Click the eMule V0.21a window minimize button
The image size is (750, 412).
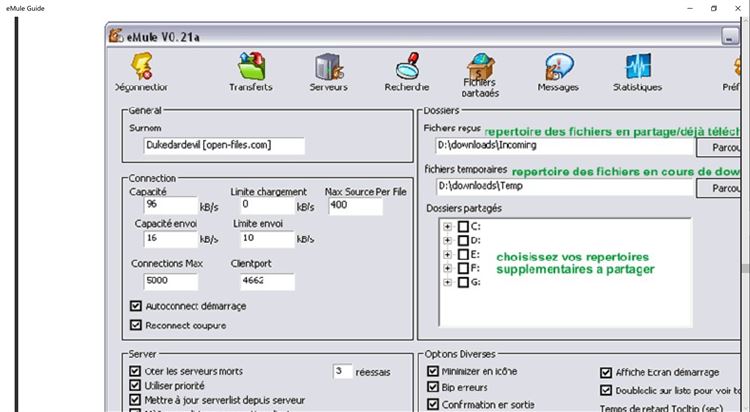729,36
